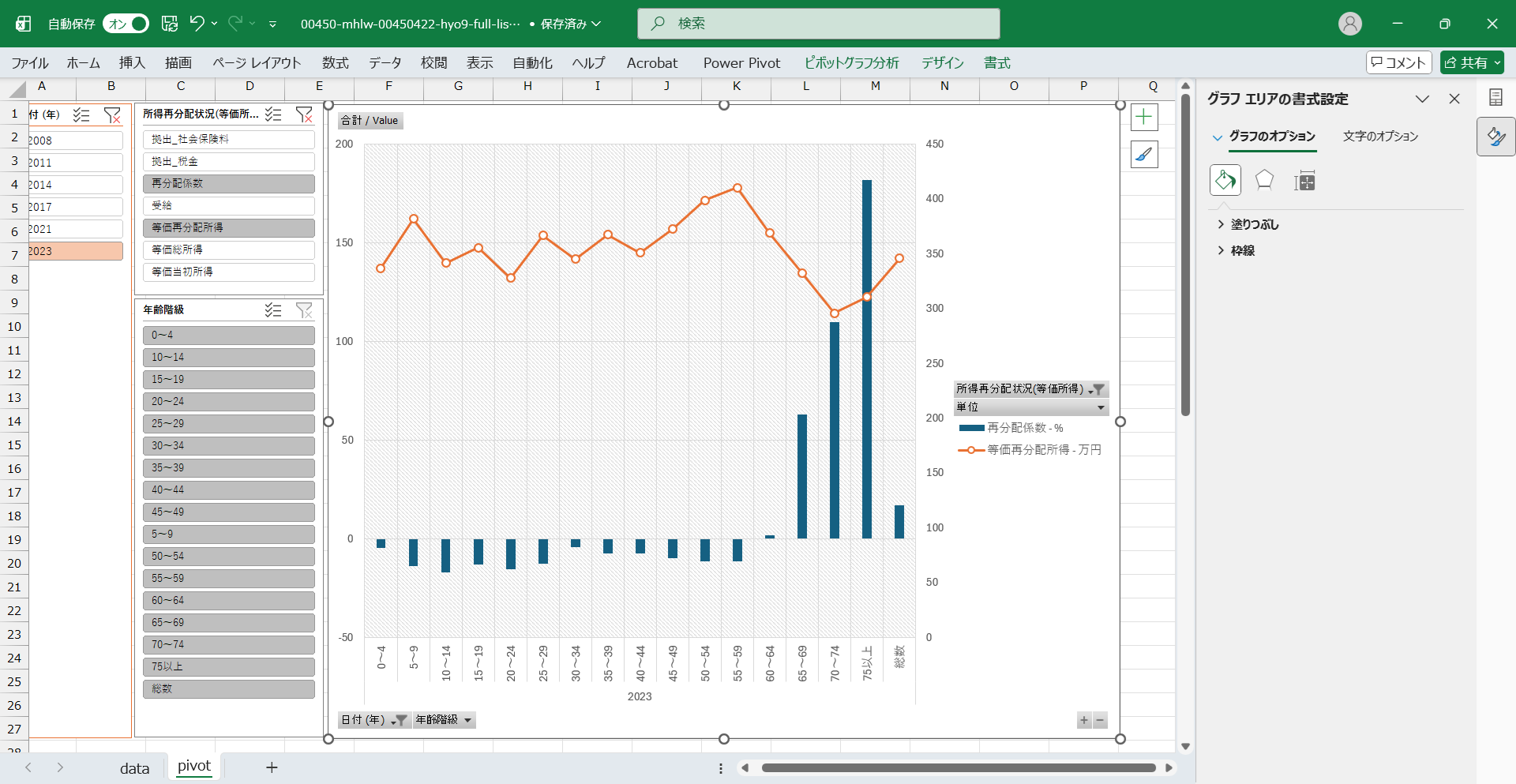Switch to the data sheet tab

[x=134, y=768]
